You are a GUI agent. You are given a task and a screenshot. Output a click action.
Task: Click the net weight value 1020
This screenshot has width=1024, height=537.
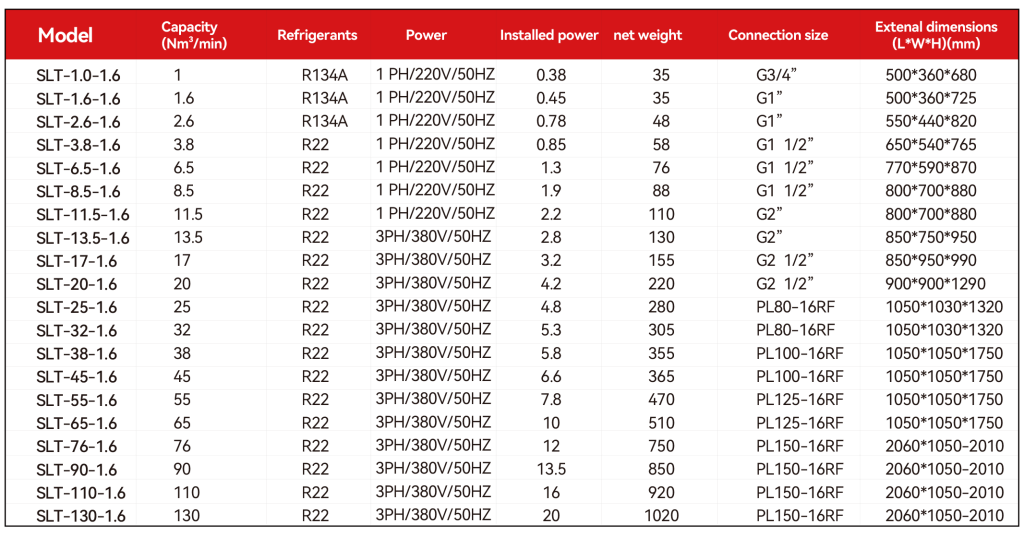click(660, 516)
